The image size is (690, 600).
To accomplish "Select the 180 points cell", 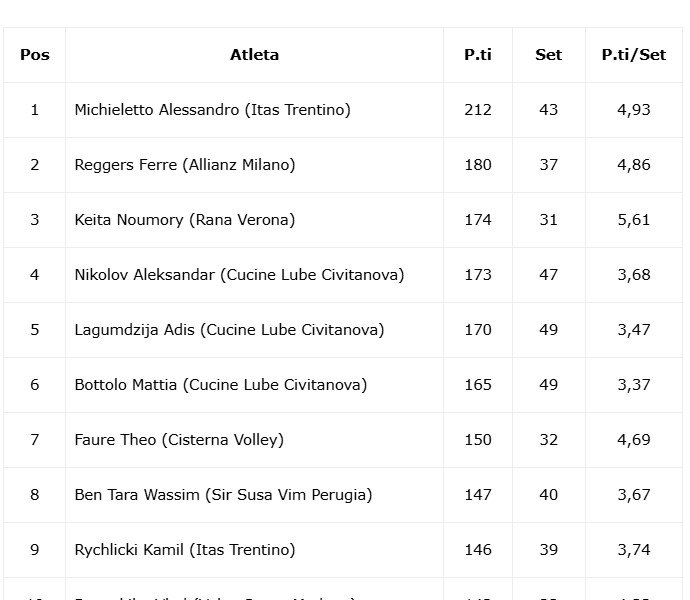I will point(478,165).
